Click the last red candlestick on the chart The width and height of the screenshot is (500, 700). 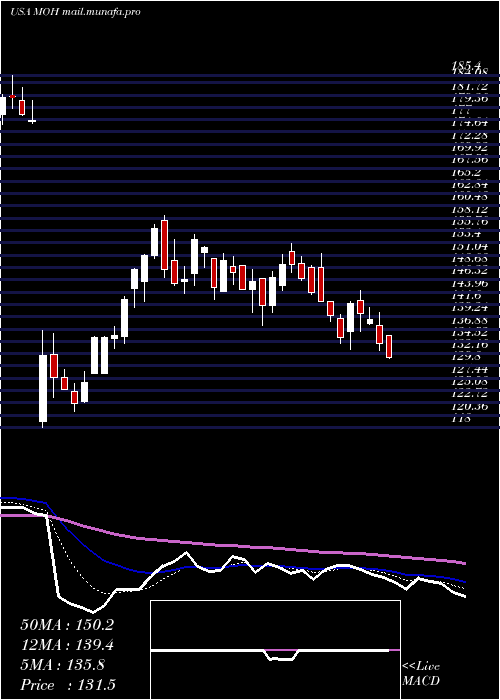[389, 346]
